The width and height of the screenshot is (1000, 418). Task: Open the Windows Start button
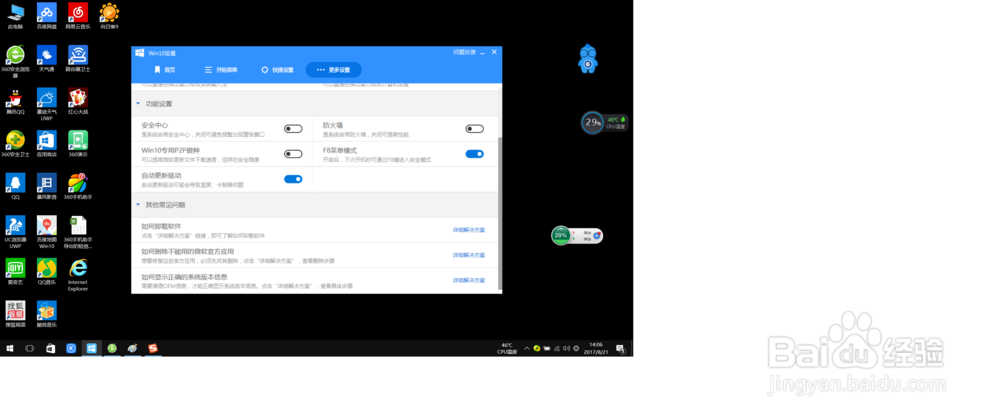click(10, 348)
